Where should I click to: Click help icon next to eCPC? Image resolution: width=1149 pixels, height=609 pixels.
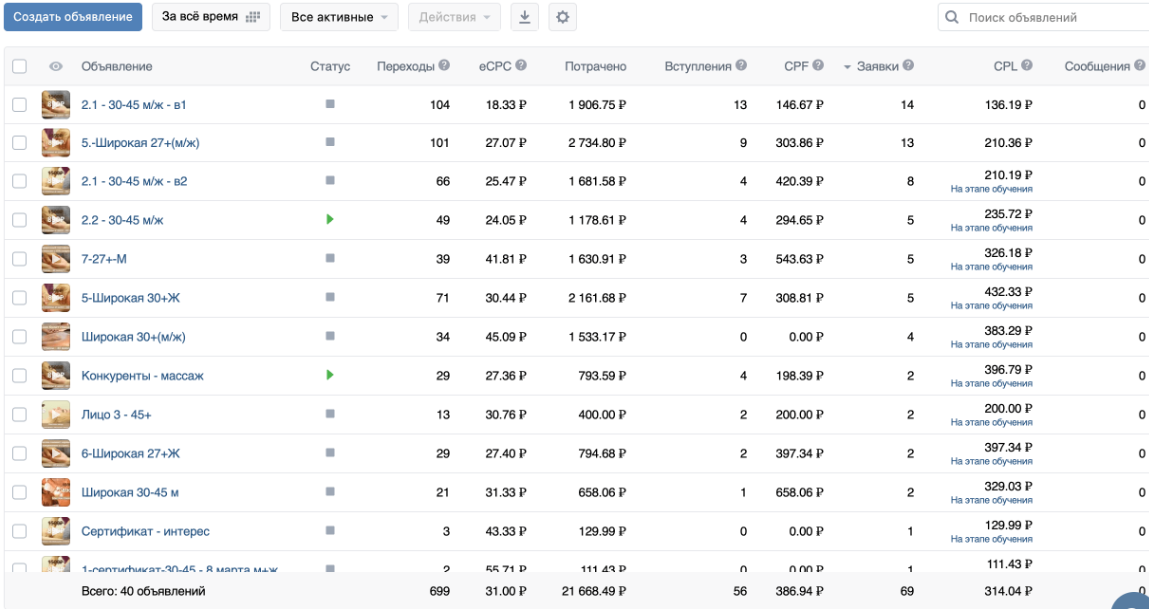[521, 66]
